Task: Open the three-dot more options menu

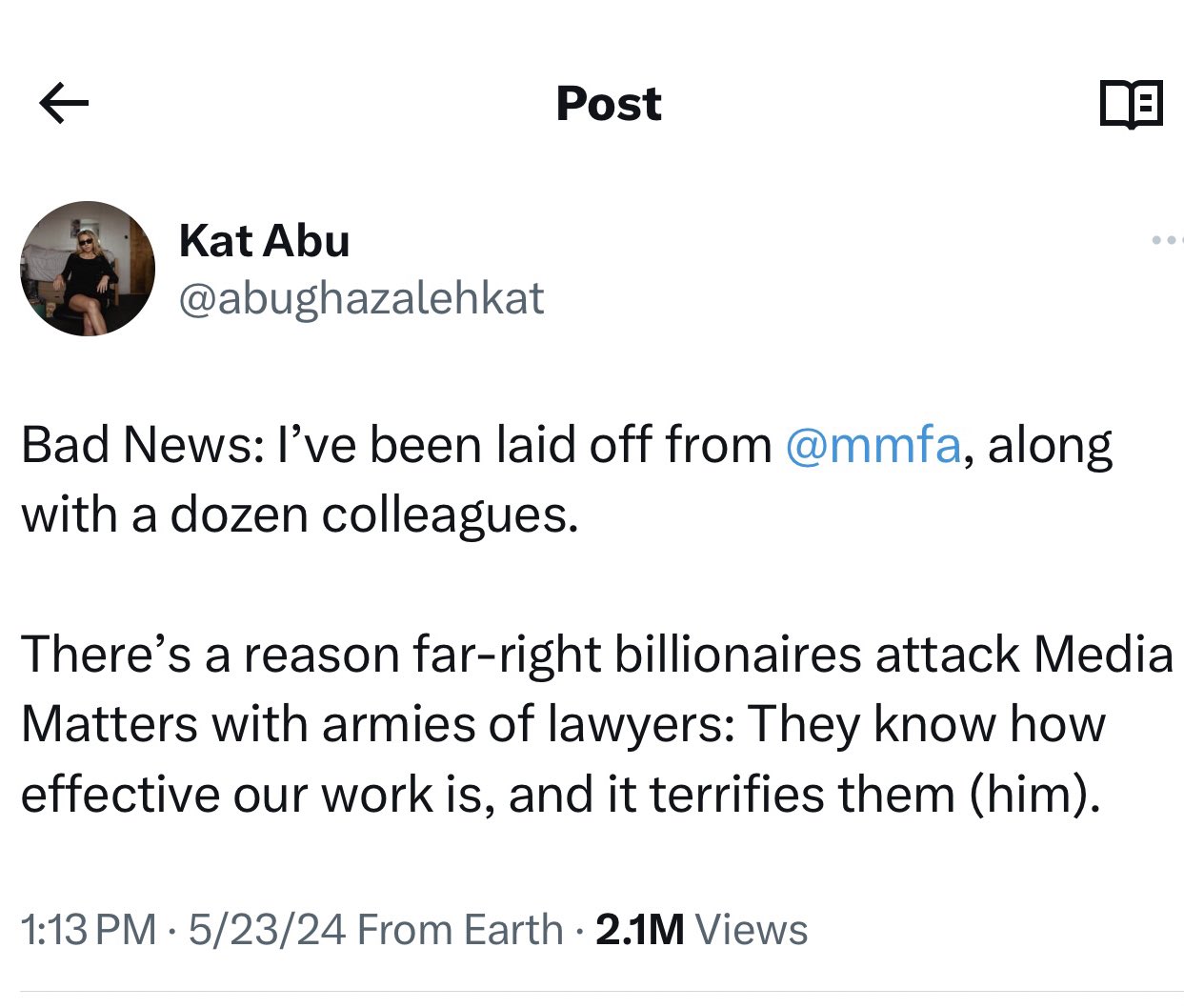Action: tap(1166, 240)
